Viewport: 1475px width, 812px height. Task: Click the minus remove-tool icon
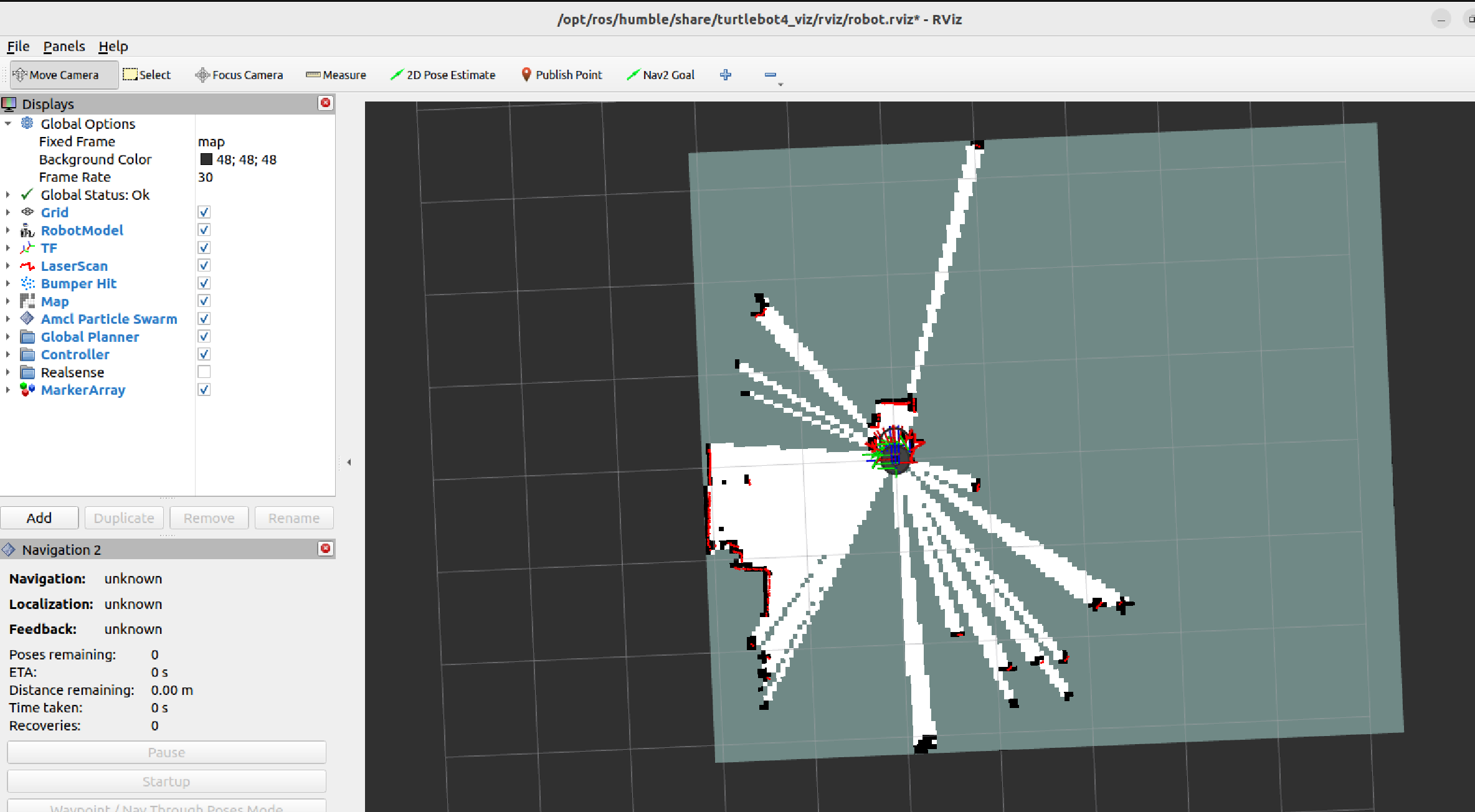click(x=771, y=75)
